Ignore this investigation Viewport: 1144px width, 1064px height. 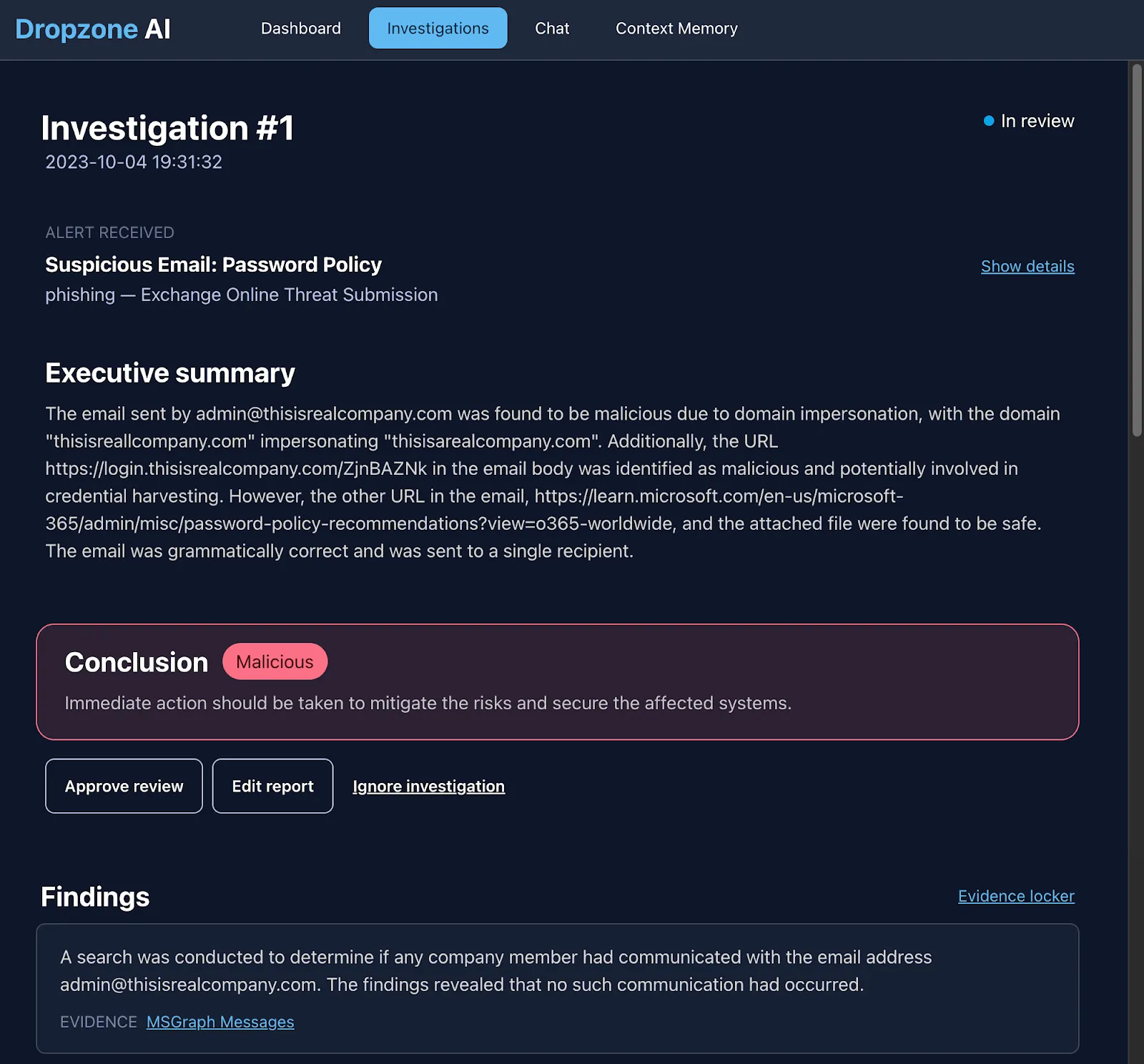point(428,786)
